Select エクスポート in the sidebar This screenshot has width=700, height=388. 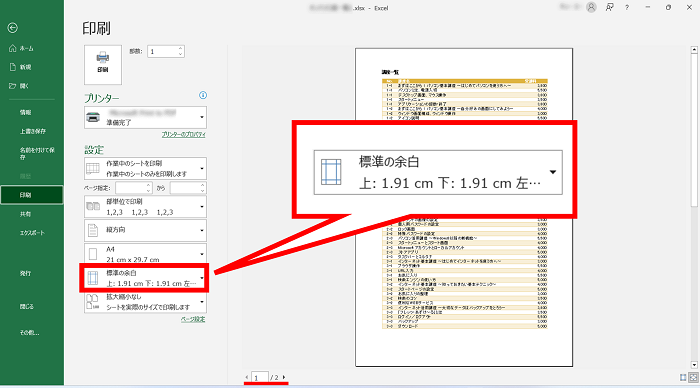[32, 233]
